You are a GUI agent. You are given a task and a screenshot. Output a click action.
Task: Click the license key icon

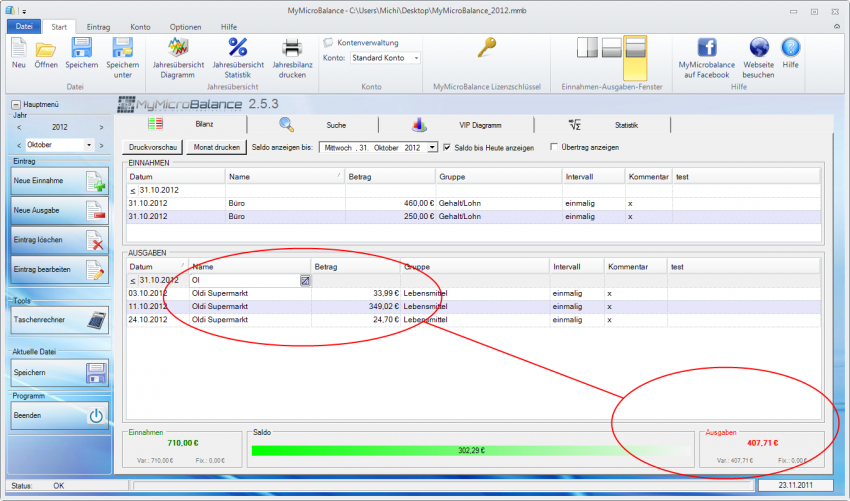click(486, 47)
